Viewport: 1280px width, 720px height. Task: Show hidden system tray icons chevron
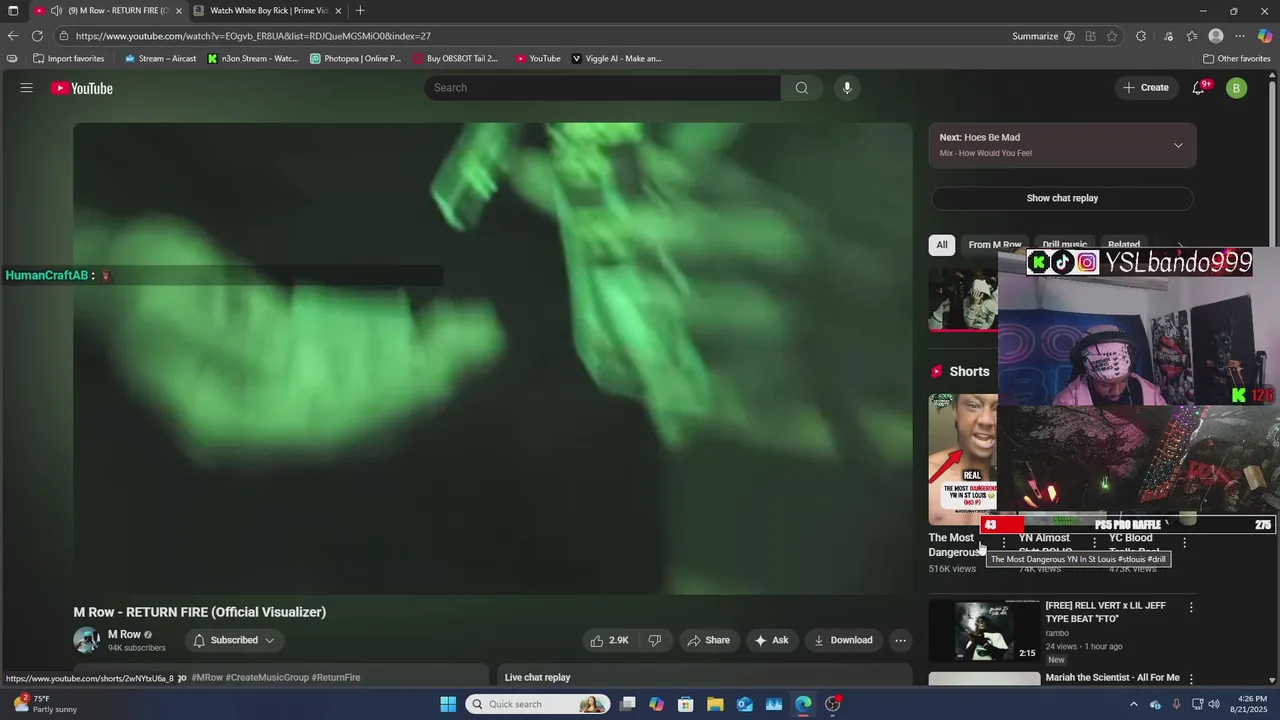tap(1133, 704)
